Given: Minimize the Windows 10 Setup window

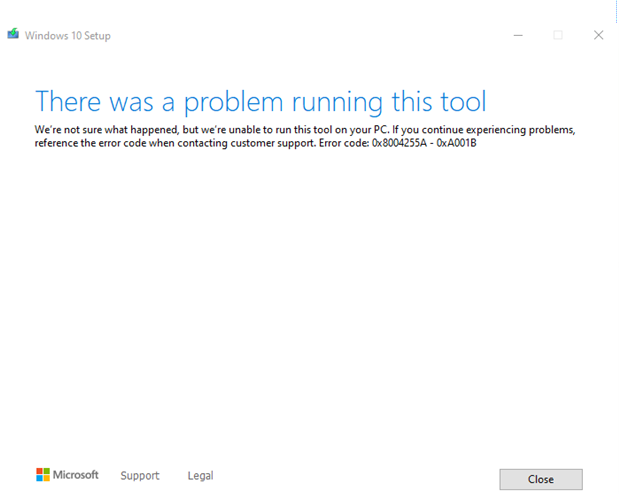Looking at the screenshot, I should (x=518, y=36).
